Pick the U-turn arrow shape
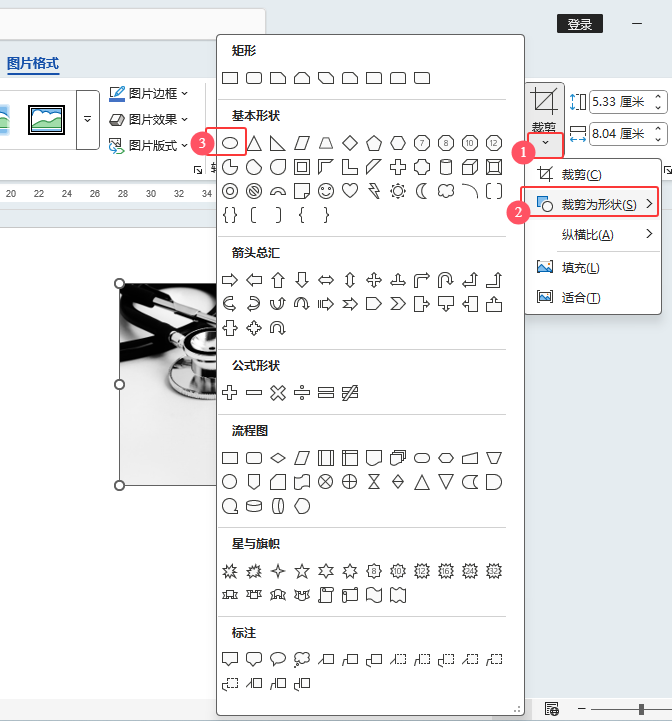This screenshot has height=721, width=672. (x=446, y=280)
